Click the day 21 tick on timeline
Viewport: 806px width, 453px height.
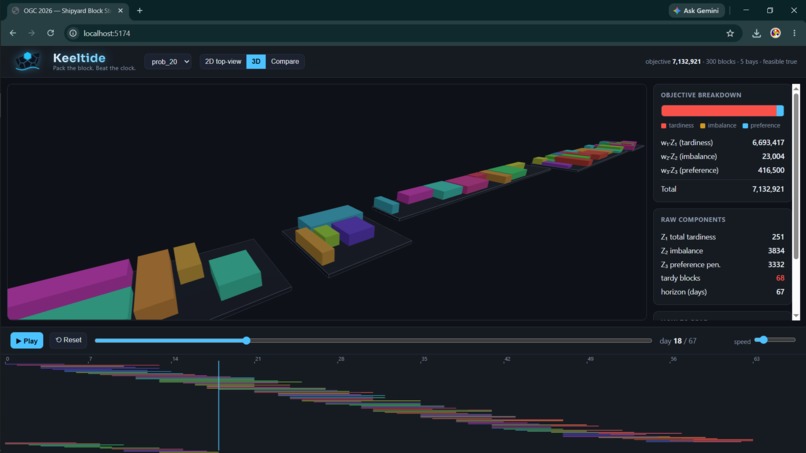[258, 359]
